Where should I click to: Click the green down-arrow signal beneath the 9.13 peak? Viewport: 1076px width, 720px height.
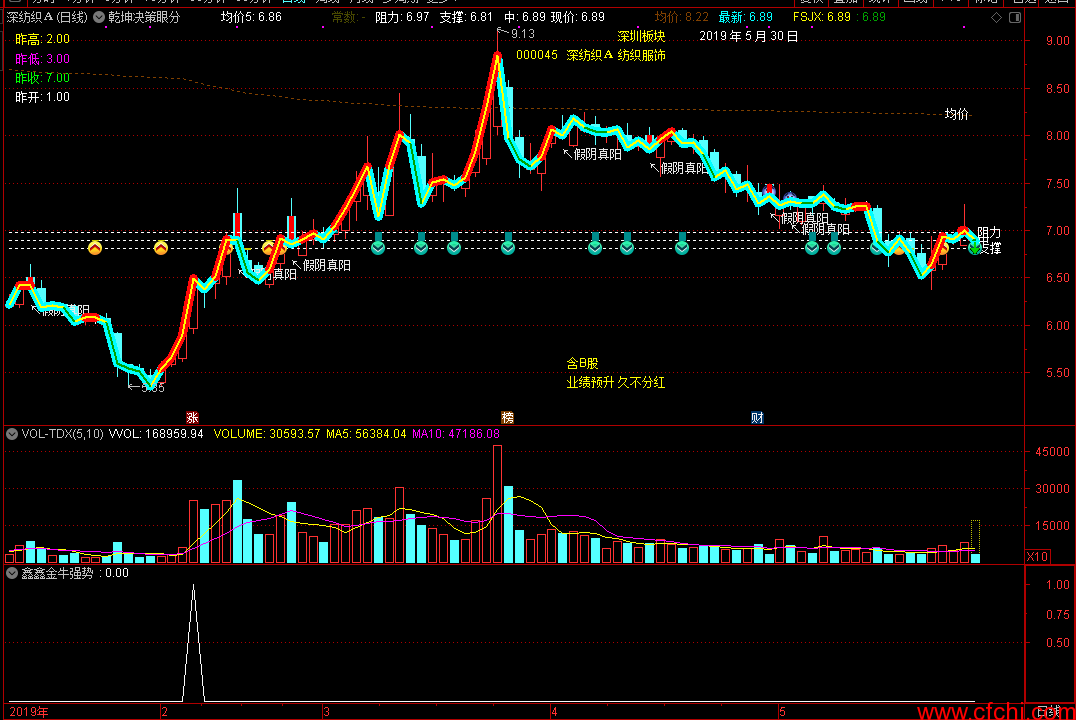click(x=508, y=247)
